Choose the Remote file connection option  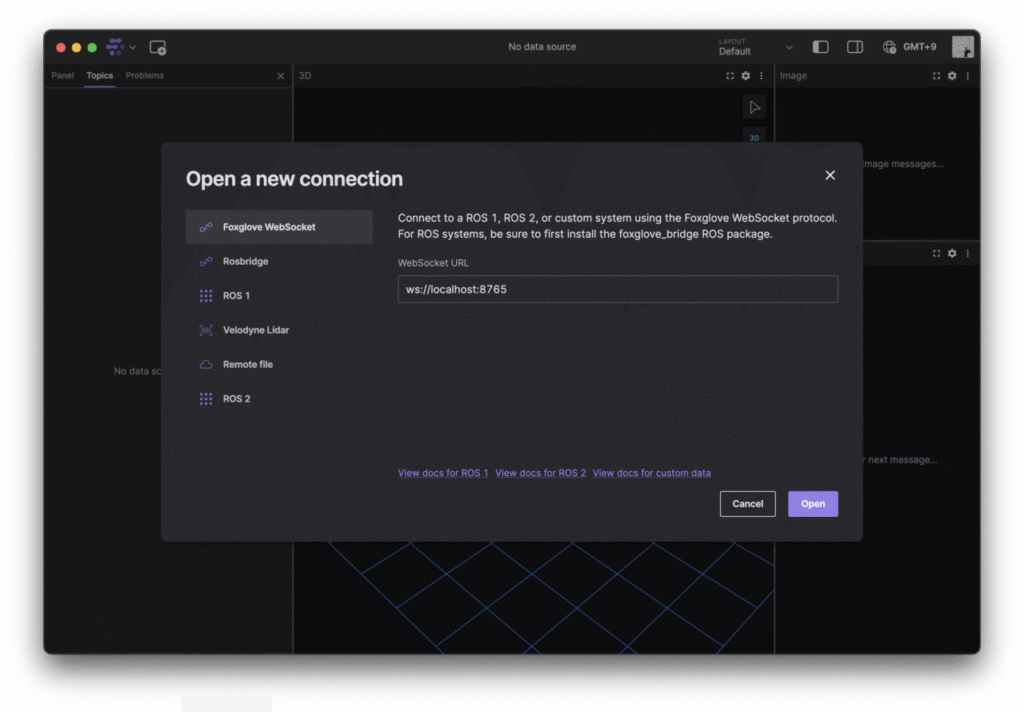click(247, 365)
